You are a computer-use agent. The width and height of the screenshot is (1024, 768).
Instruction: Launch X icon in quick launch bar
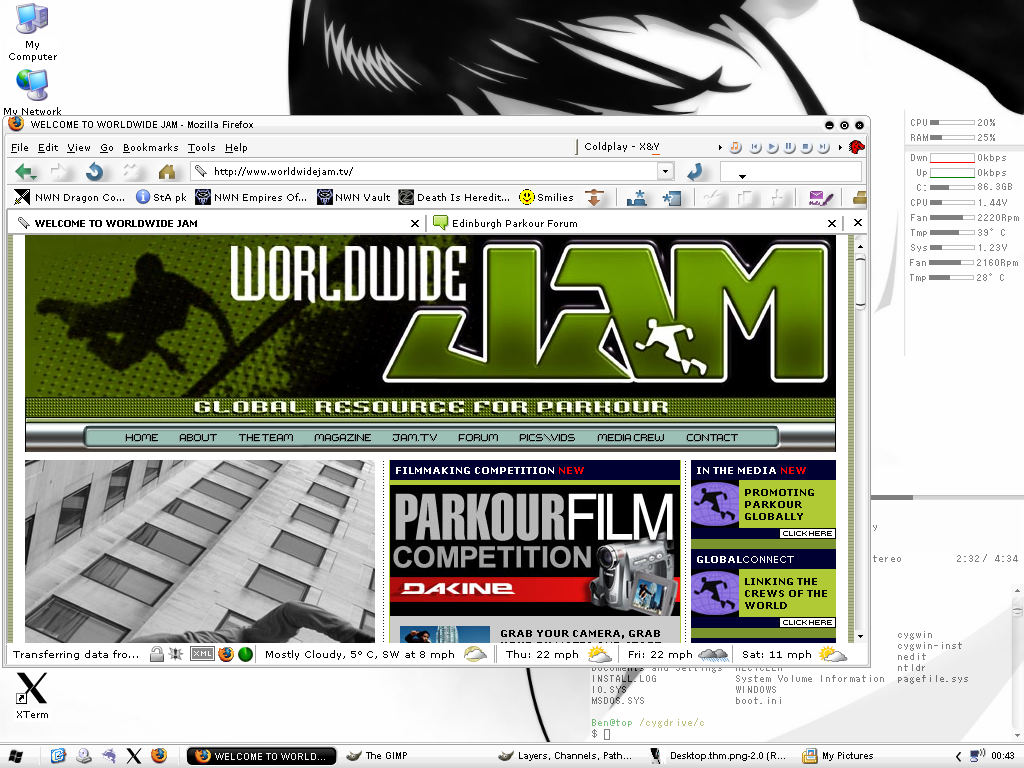point(134,756)
